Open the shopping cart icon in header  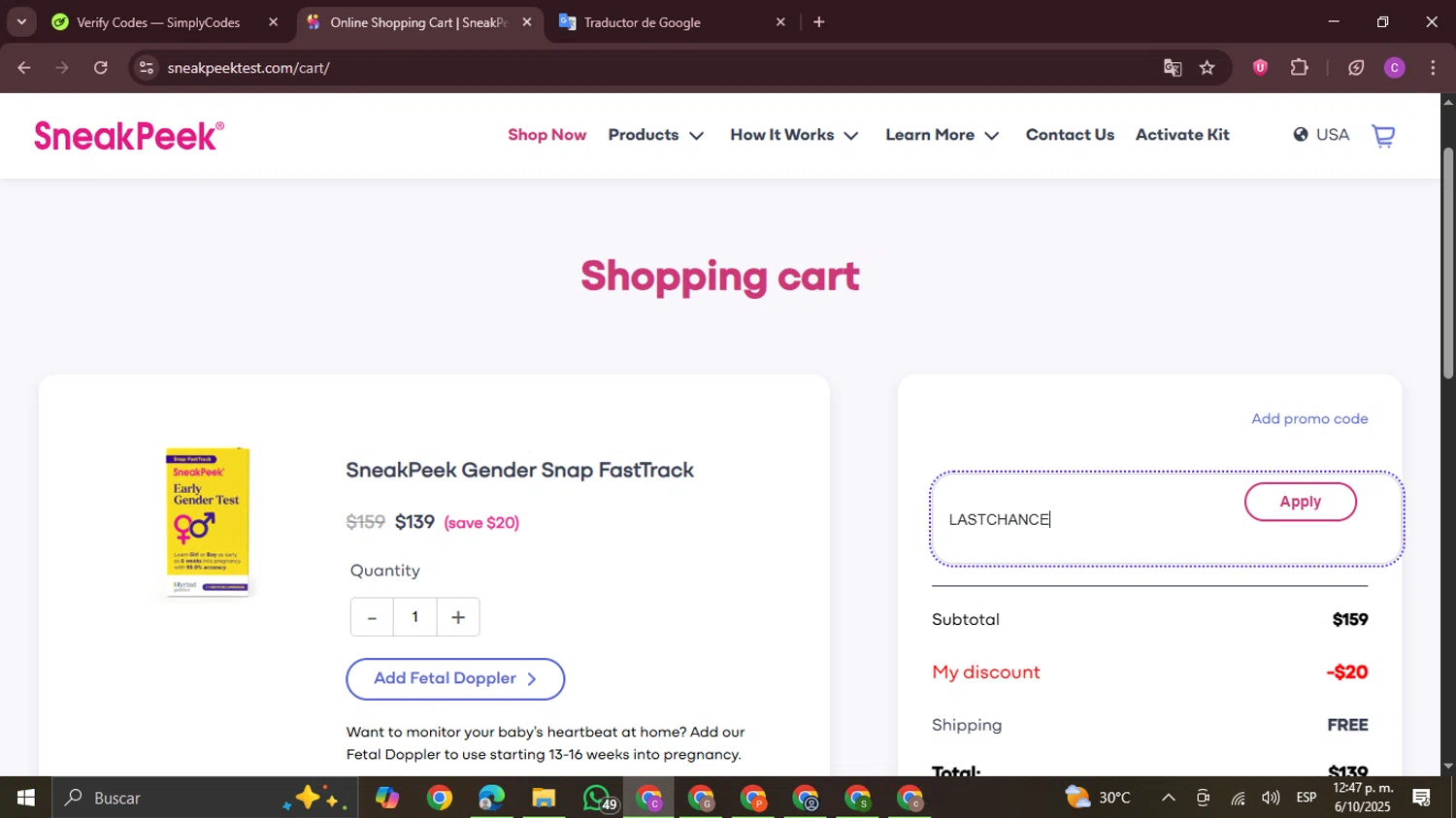1383,136
